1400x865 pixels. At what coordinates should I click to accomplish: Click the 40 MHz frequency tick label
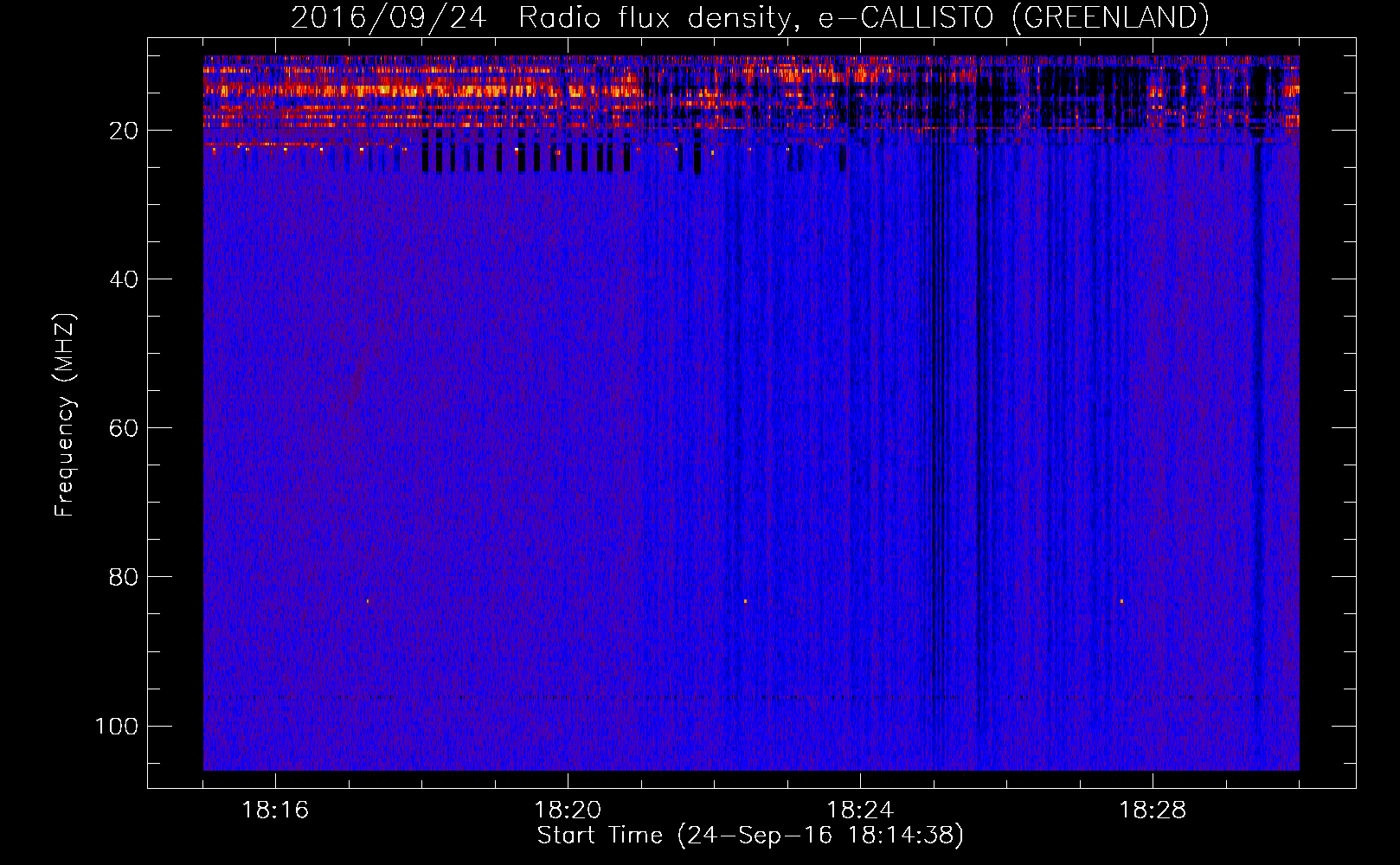pos(124,279)
